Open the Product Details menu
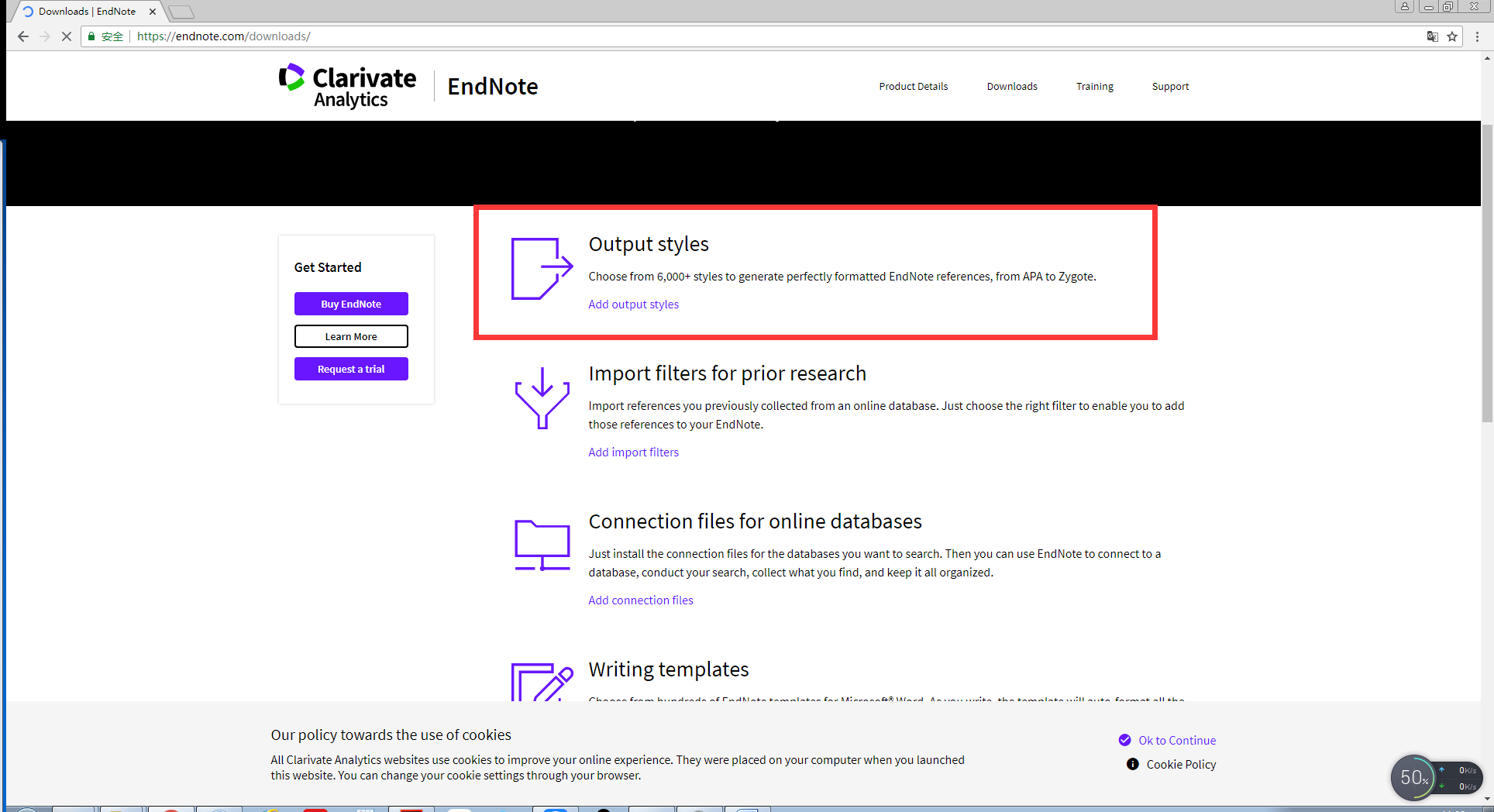This screenshot has height=812, width=1494. coord(913,87)
